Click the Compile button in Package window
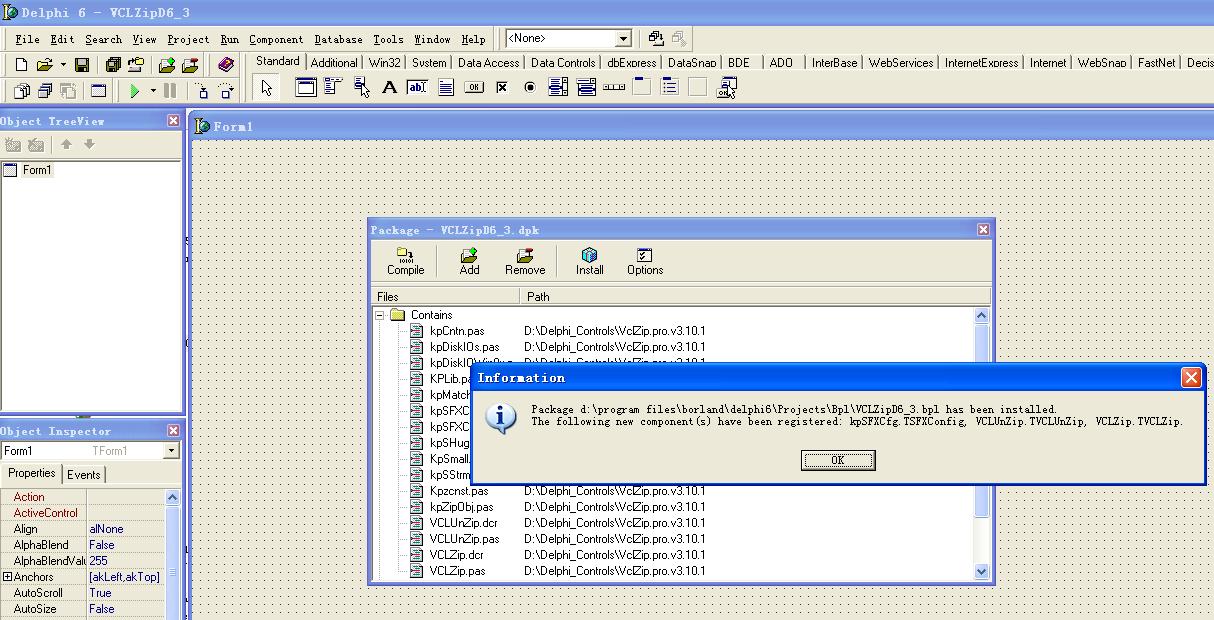 tap(406, 262)
